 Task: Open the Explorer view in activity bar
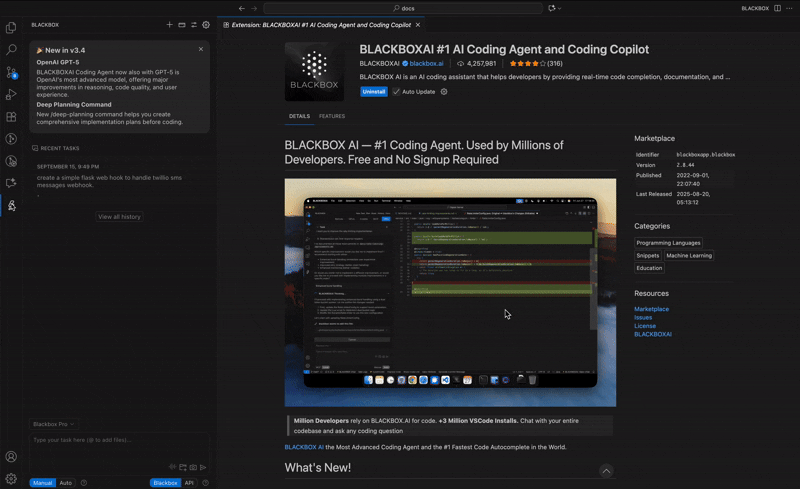pos(11,28)
